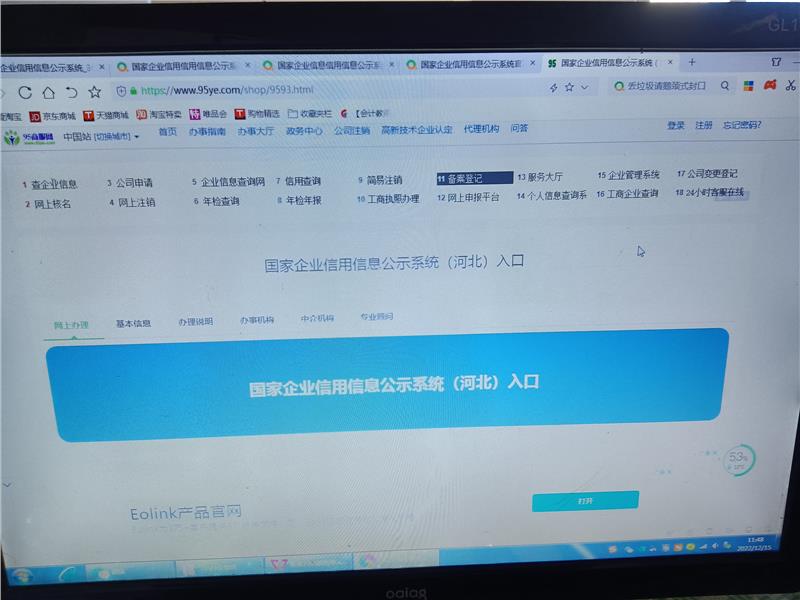Expand the 中国站 city switch dropdown
The width and height of the screenshot is (800, 600).
click(101, 136)
